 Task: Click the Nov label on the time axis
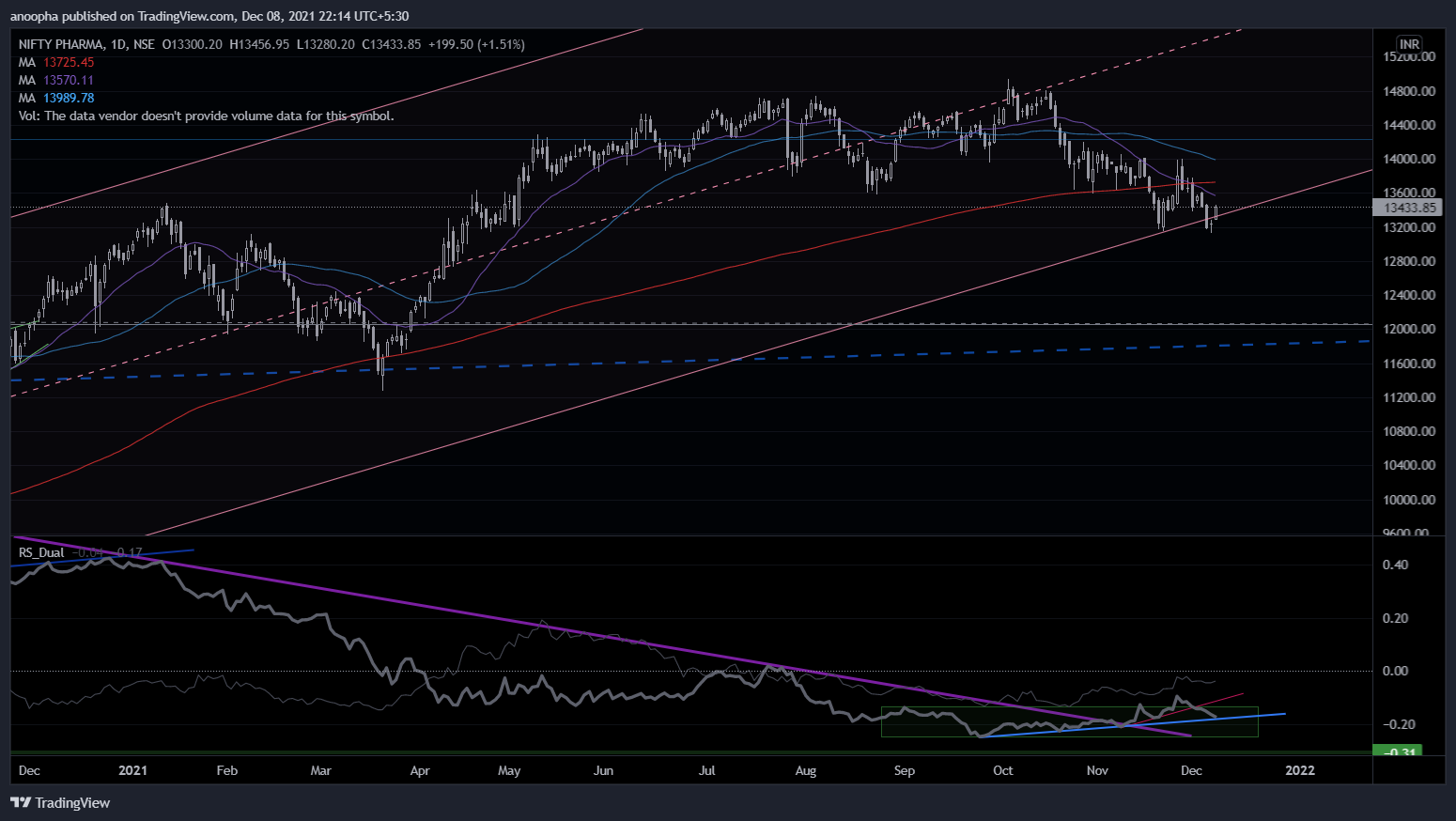tap(1097, 770)
